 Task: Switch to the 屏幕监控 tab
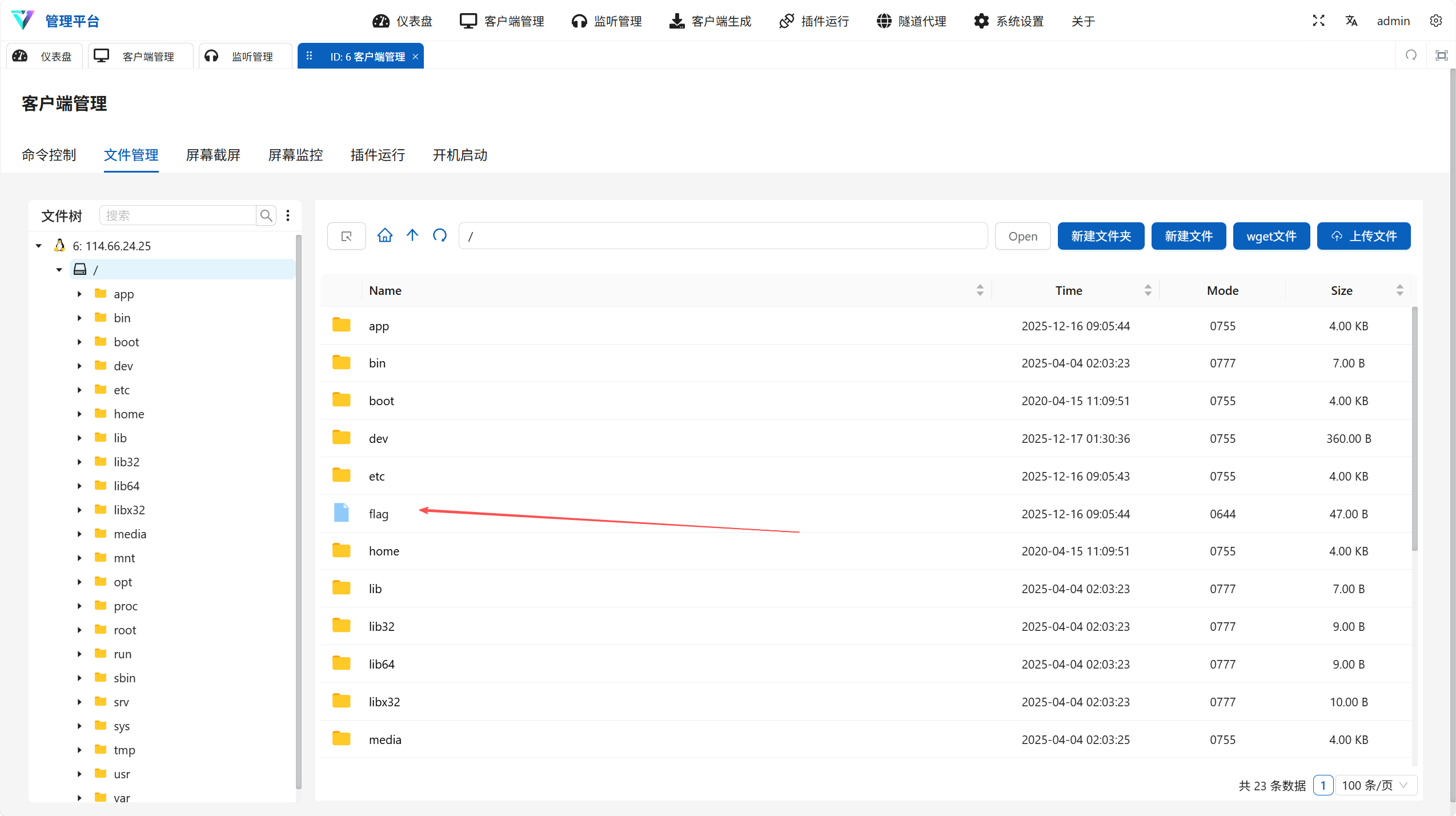tap(295, 155)
